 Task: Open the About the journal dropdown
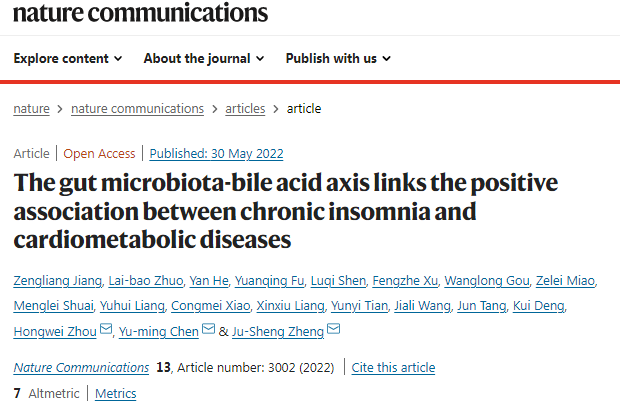point(204,59)
